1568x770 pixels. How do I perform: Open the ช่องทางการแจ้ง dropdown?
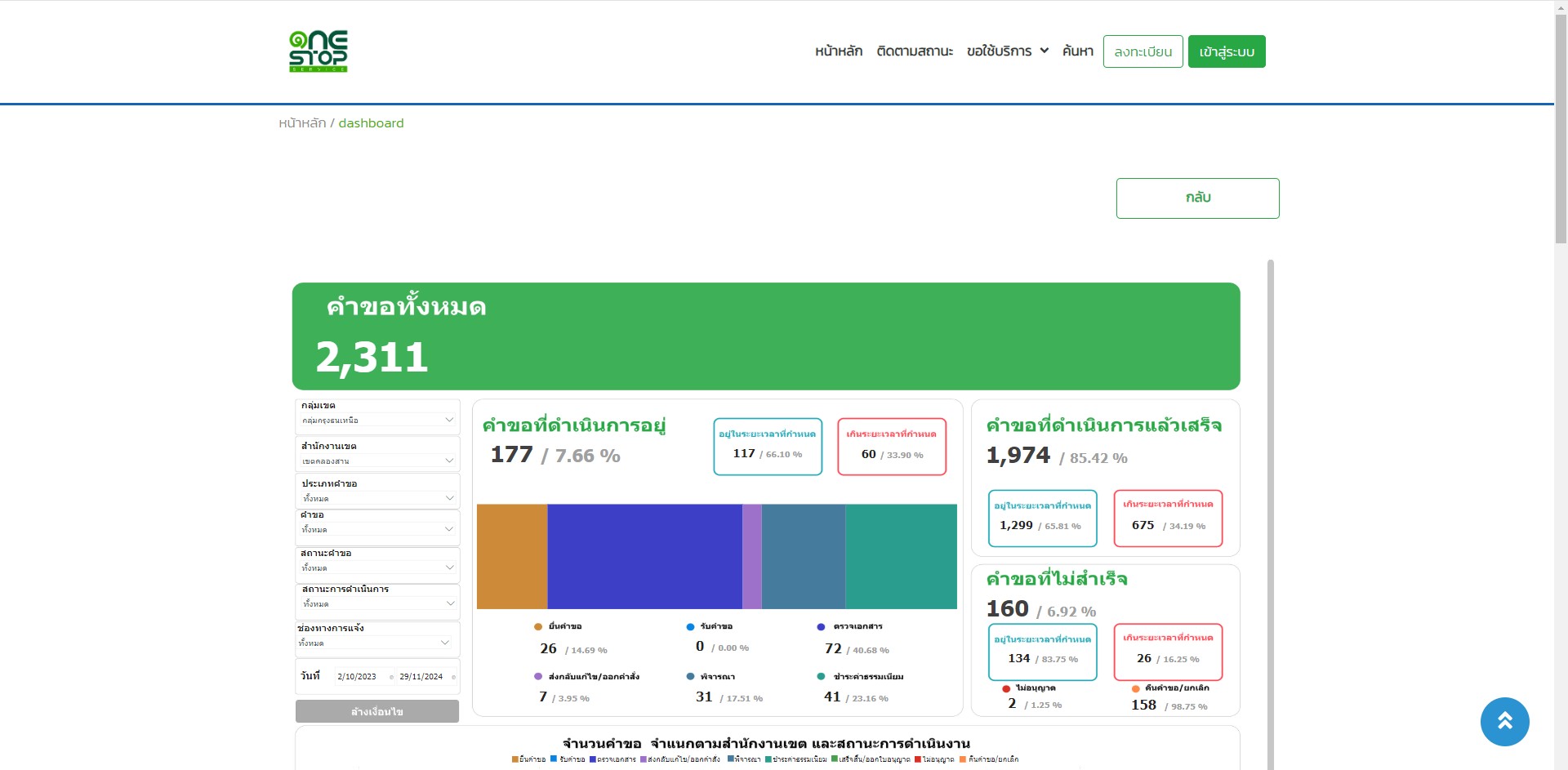pos(374,643)
